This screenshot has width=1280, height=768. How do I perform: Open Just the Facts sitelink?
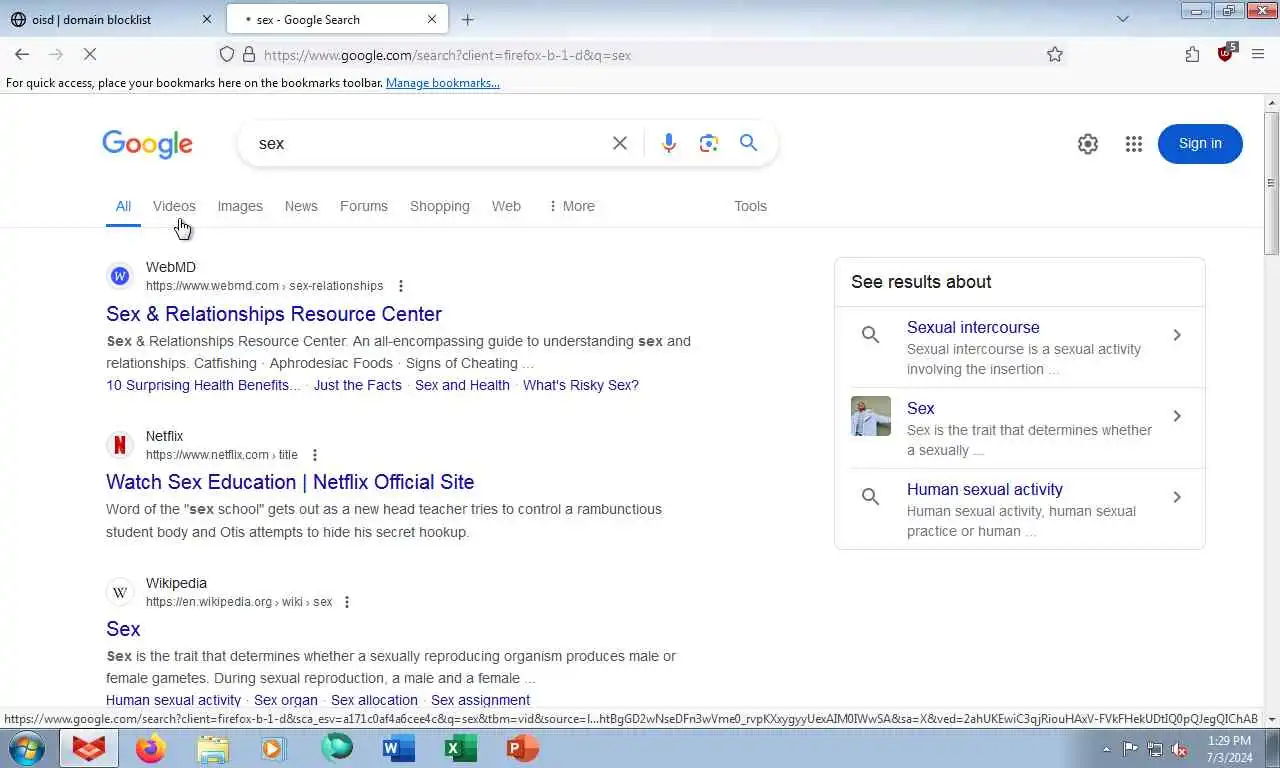tap(358, 385)
